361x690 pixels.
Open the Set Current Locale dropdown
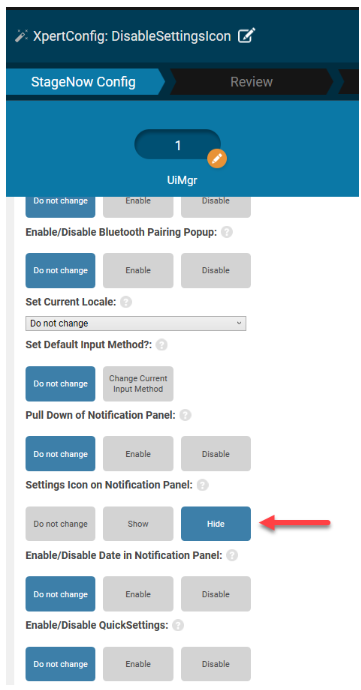(x=136, y=323)
